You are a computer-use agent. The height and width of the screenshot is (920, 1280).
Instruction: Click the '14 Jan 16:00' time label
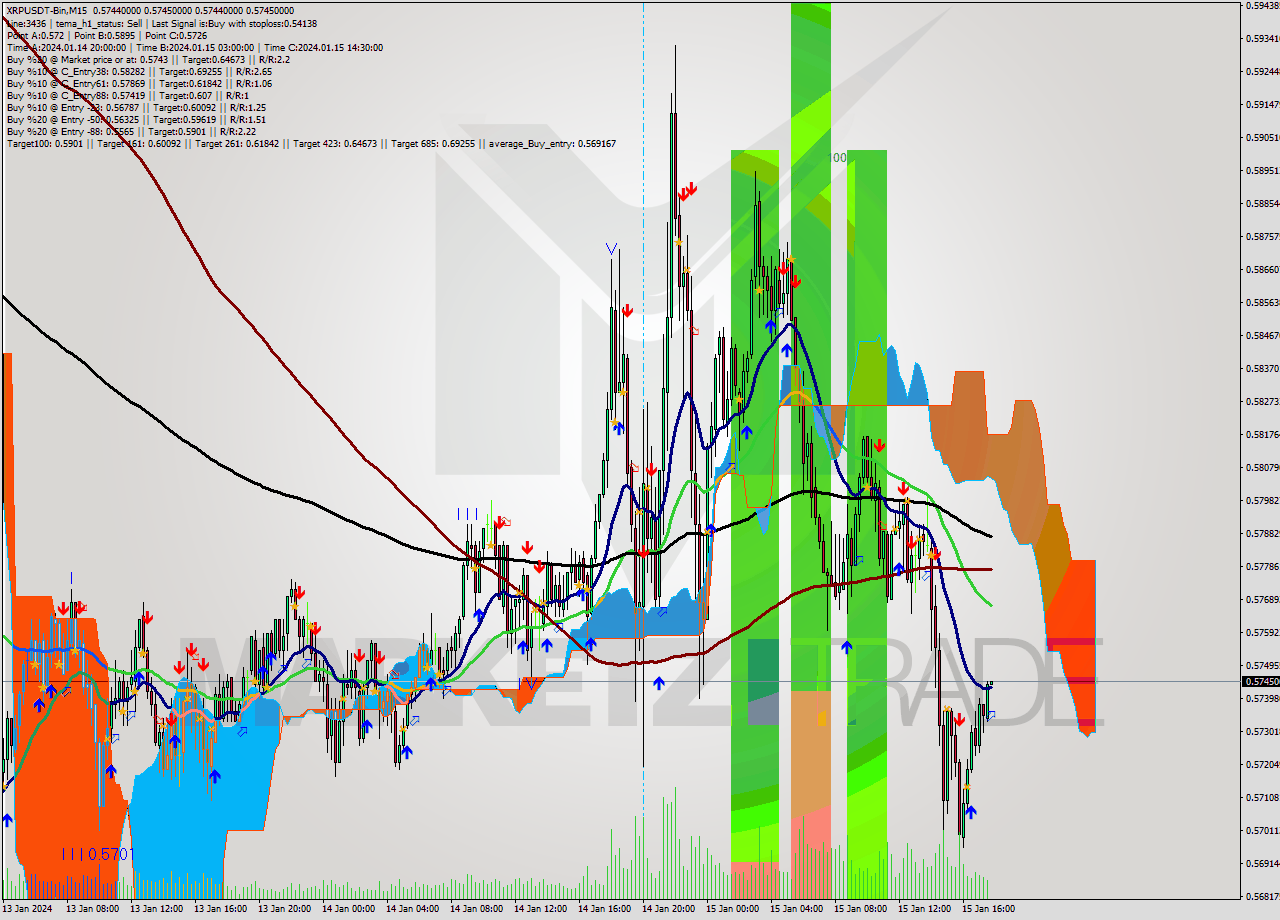point(606,909)
